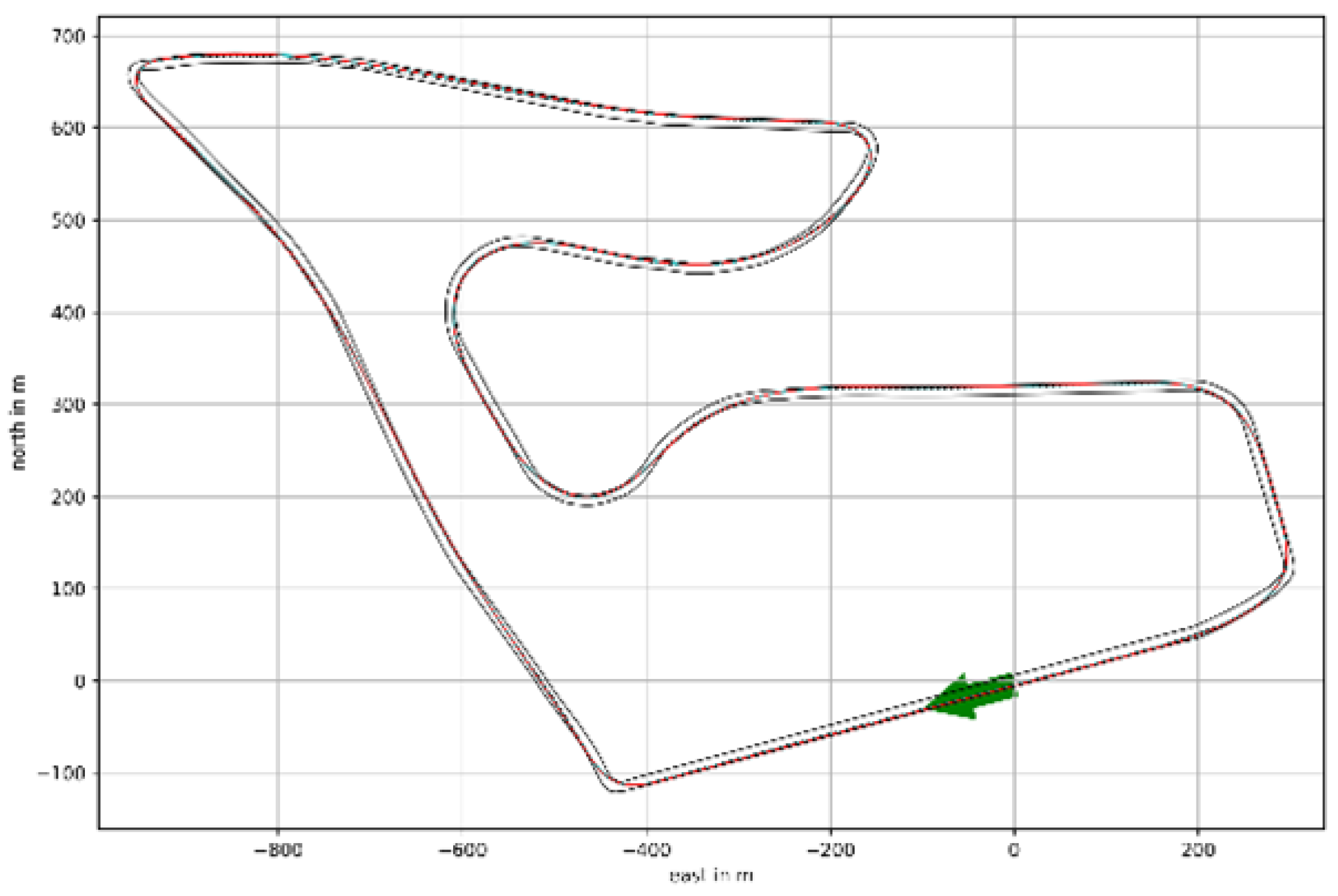1338x896 pixels.
Task: Click the -200 x-axis tick label
Action: (x=830, y=851)
